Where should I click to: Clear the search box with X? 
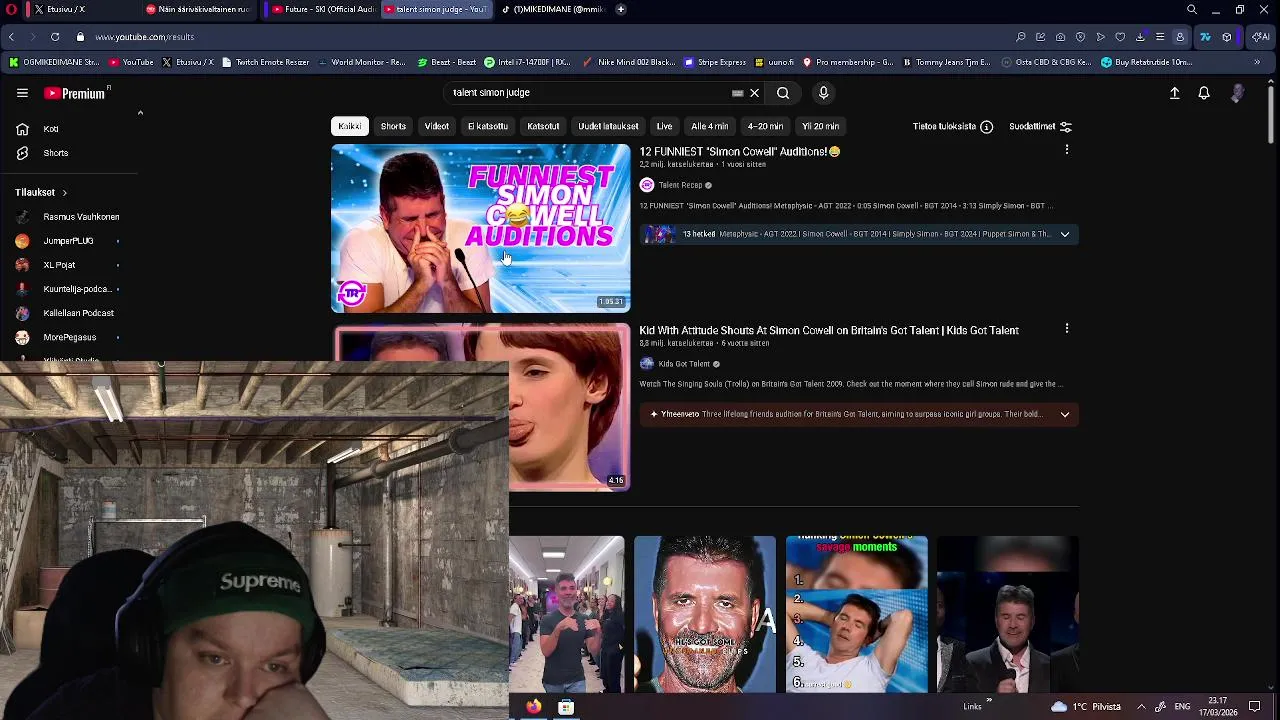[755, 93]
